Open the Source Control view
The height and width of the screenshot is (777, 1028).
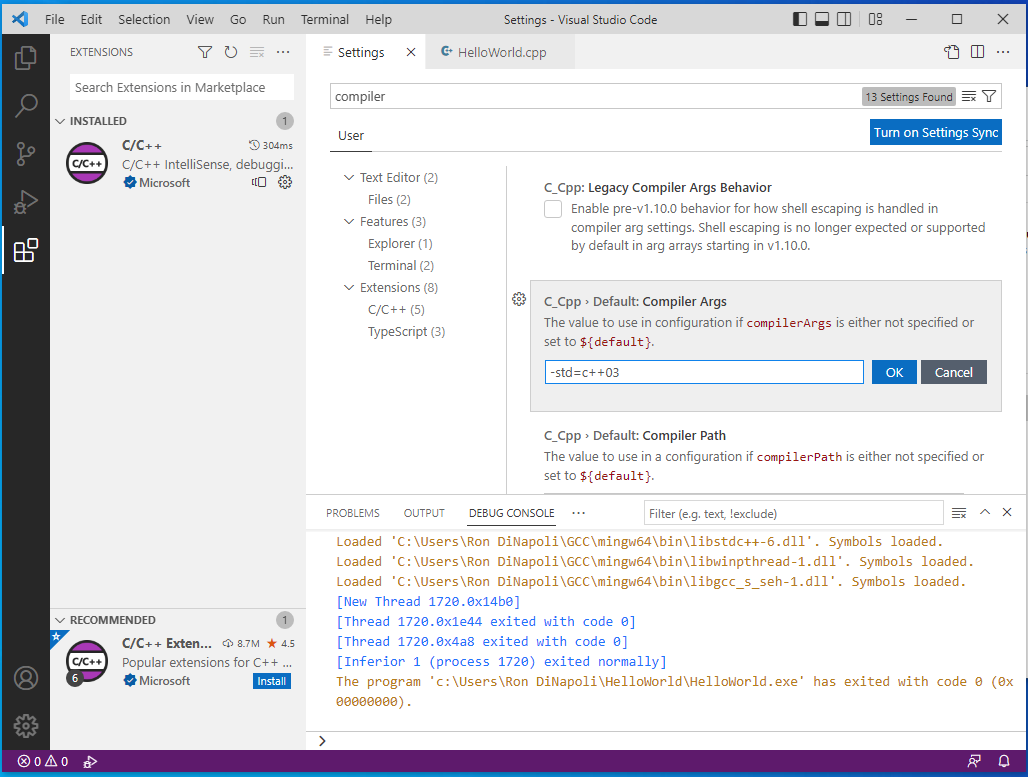tap(26, 154)
